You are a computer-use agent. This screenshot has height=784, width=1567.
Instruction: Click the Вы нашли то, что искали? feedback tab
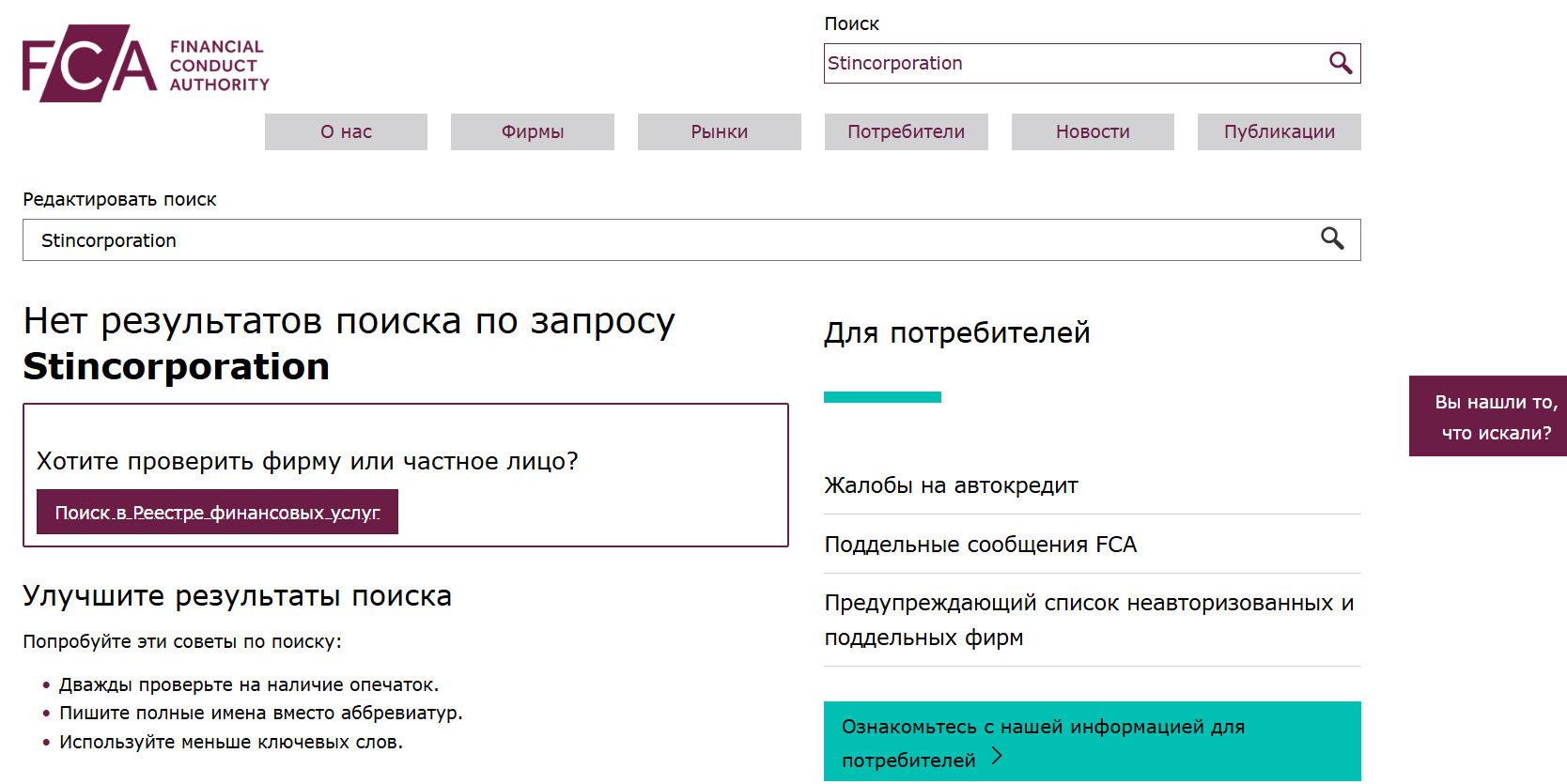(x=1488, y=416)
